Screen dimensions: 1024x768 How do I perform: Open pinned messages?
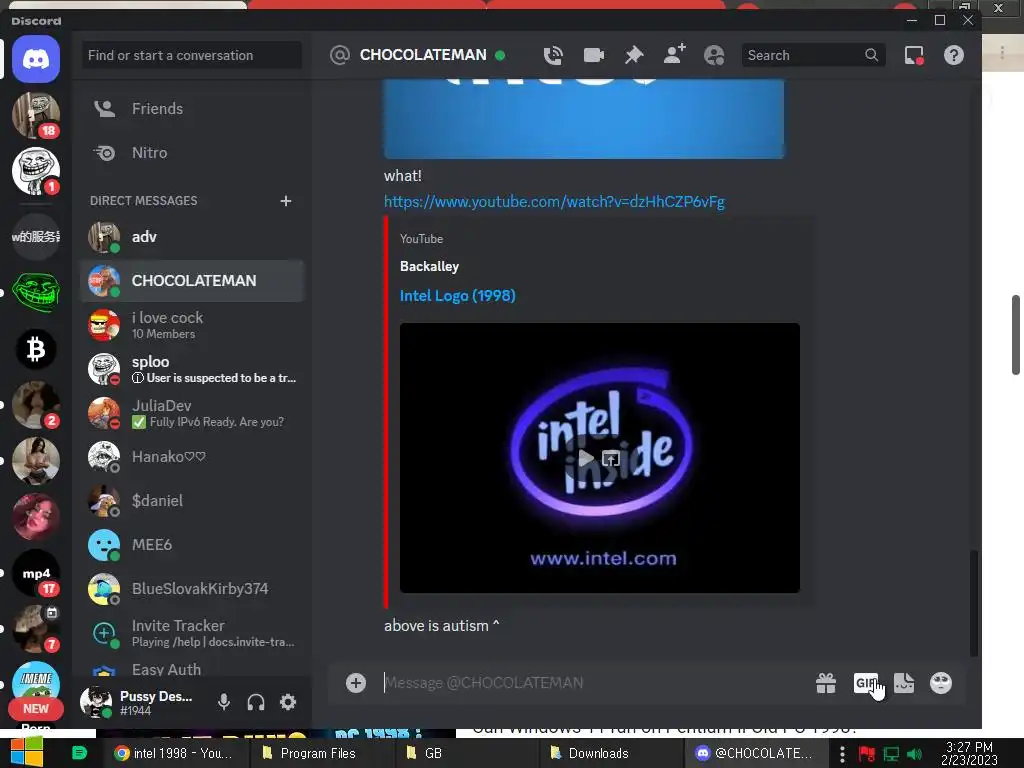coord(633,56)
